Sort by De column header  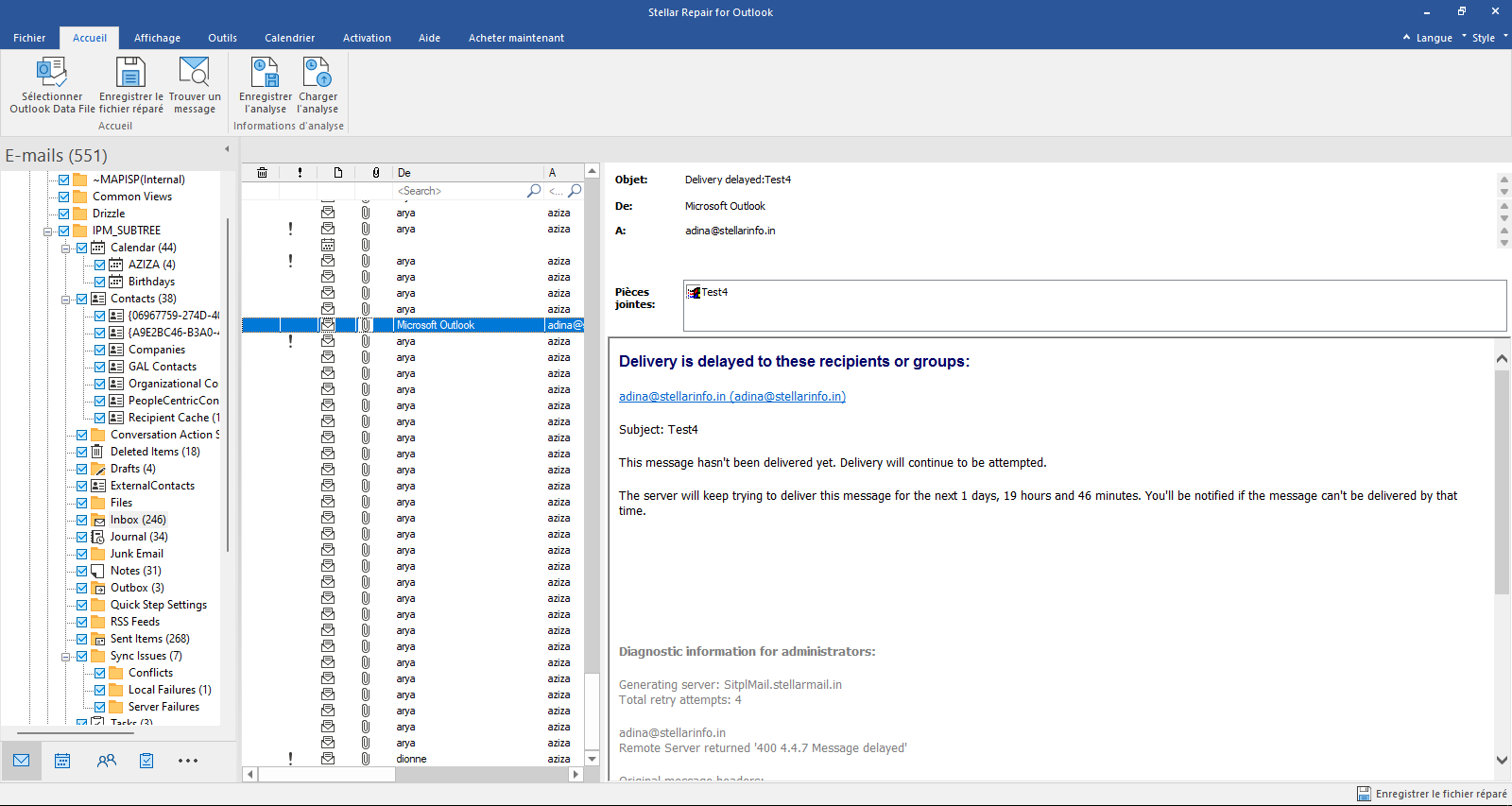[x=468, y=173]
